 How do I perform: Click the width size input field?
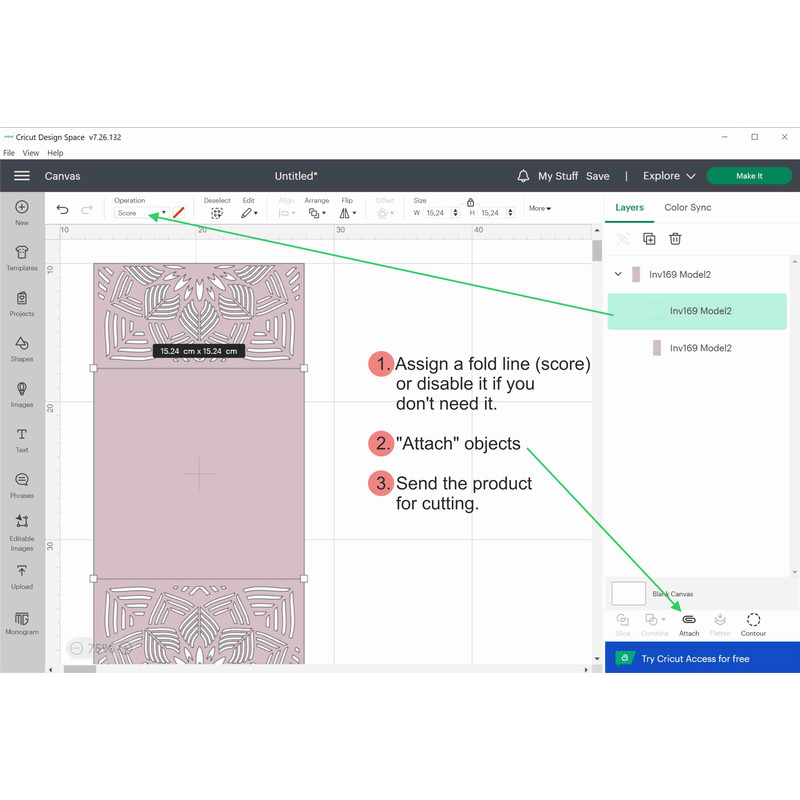pyautogui.click(x=436, y=213)
